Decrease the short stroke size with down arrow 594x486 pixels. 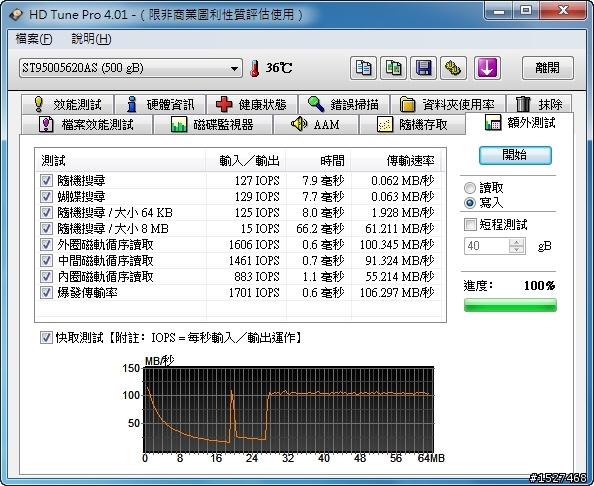click(516, 250)
